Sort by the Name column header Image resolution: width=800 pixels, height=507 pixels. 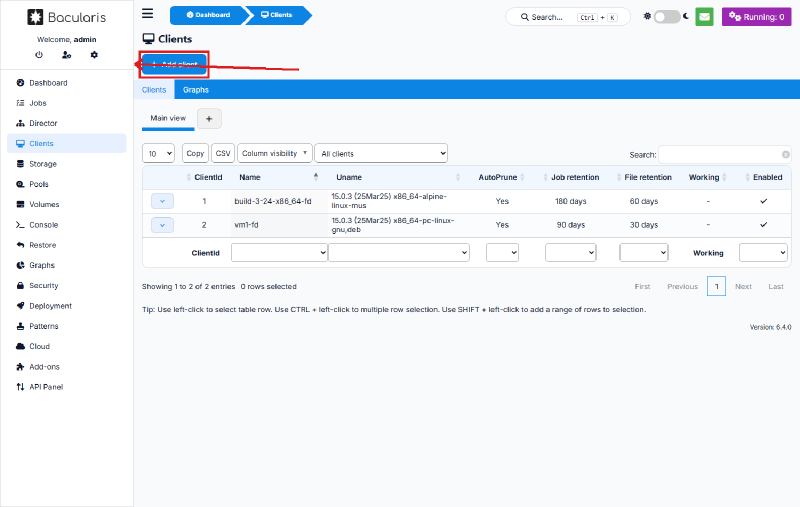[x=279, y=178]
